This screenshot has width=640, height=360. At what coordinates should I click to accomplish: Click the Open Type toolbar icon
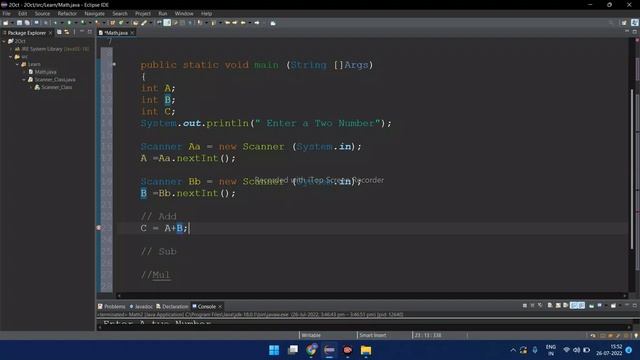pos(136,23)
